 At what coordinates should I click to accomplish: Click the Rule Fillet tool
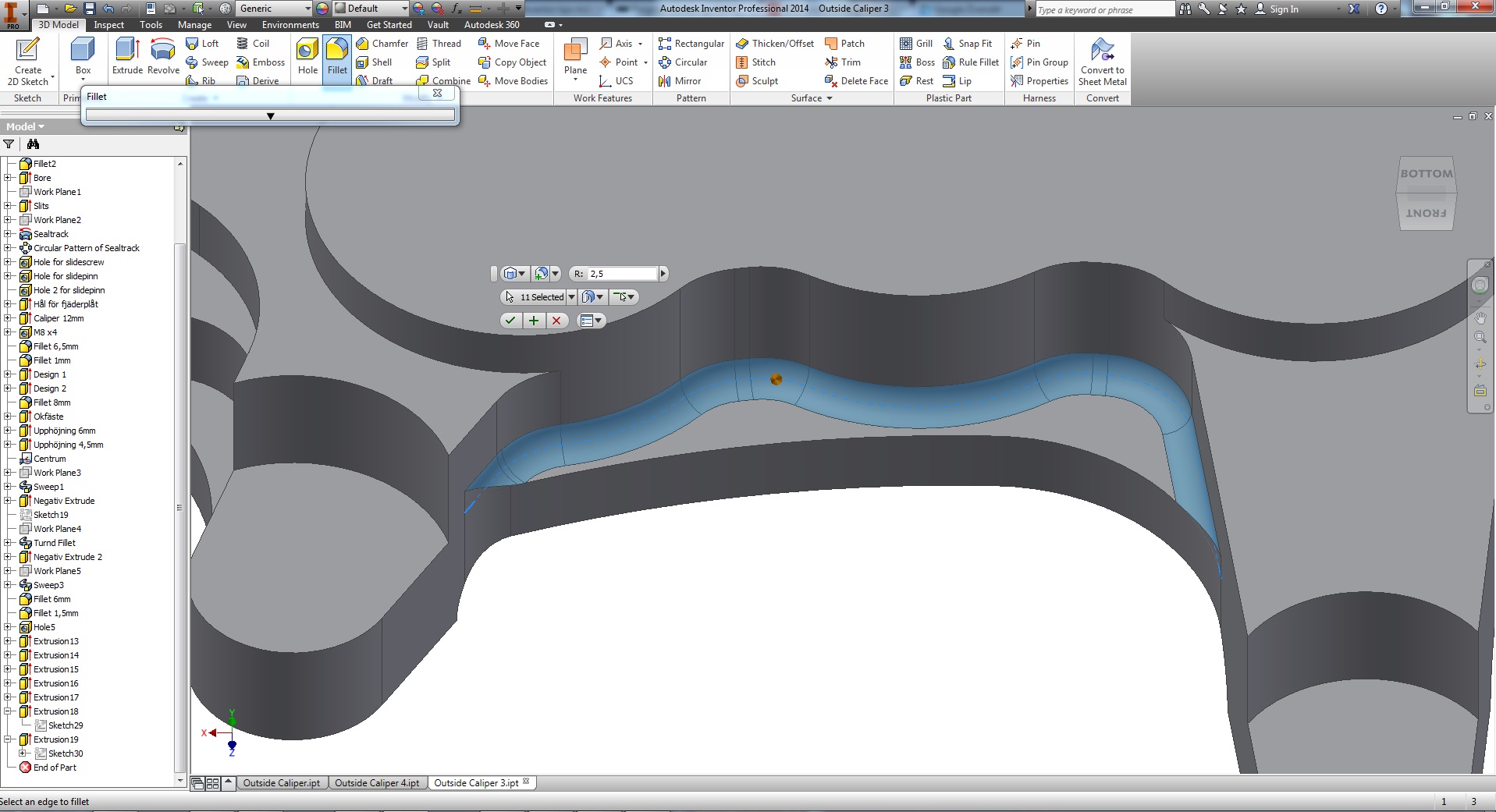click(971, 62)
